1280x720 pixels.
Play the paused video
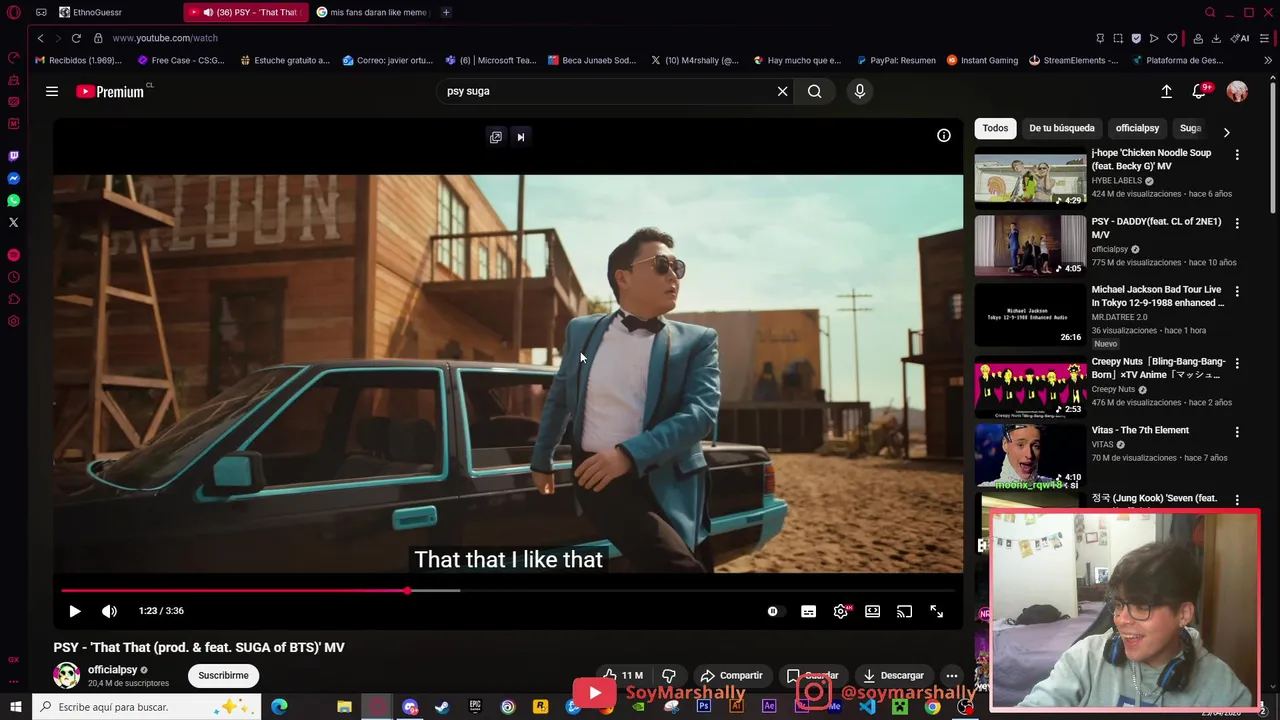(75, 611)
